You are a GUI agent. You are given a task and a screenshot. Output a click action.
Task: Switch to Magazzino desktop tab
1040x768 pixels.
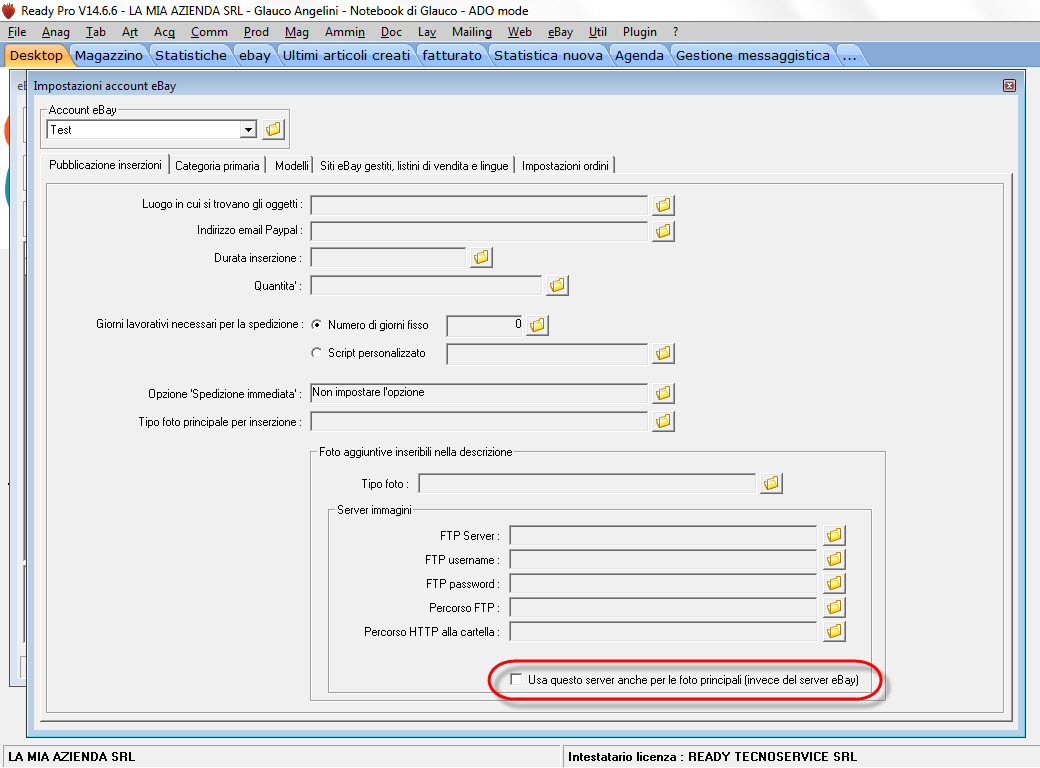pos(109,56)
